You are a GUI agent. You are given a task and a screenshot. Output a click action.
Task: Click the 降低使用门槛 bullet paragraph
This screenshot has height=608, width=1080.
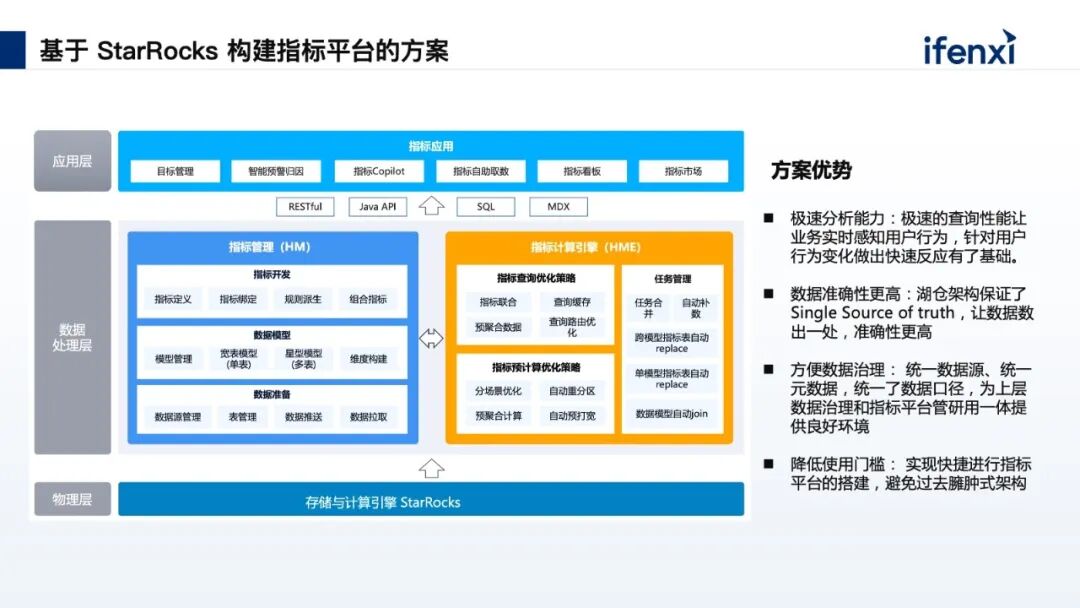909,474
